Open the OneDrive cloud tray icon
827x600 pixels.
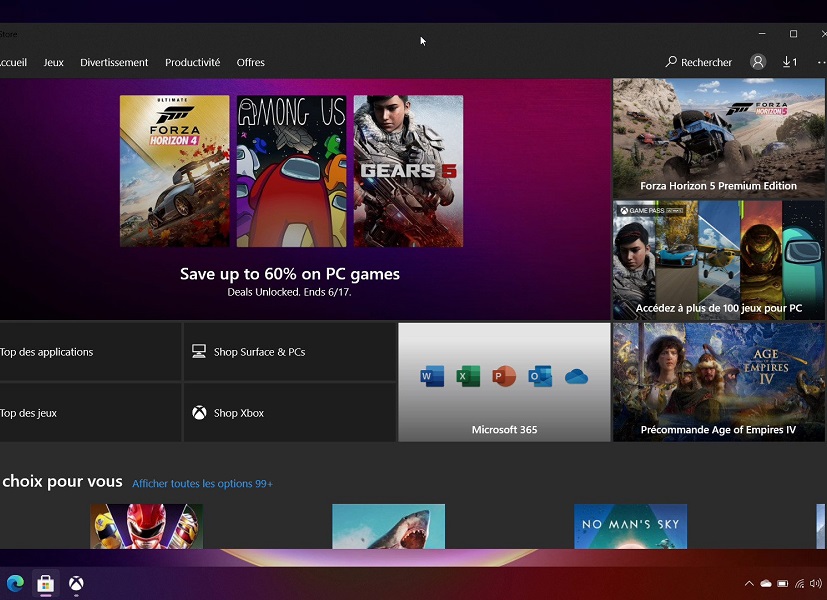766,583
